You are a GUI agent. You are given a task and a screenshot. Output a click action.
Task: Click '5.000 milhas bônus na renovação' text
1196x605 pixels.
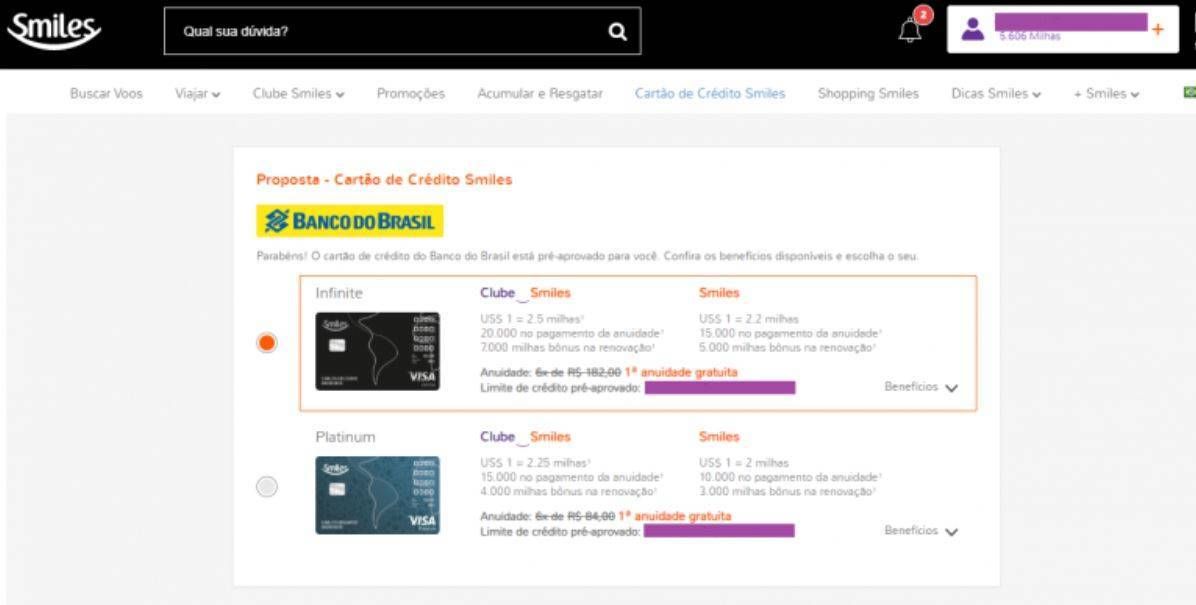click(x=787, y=347)
